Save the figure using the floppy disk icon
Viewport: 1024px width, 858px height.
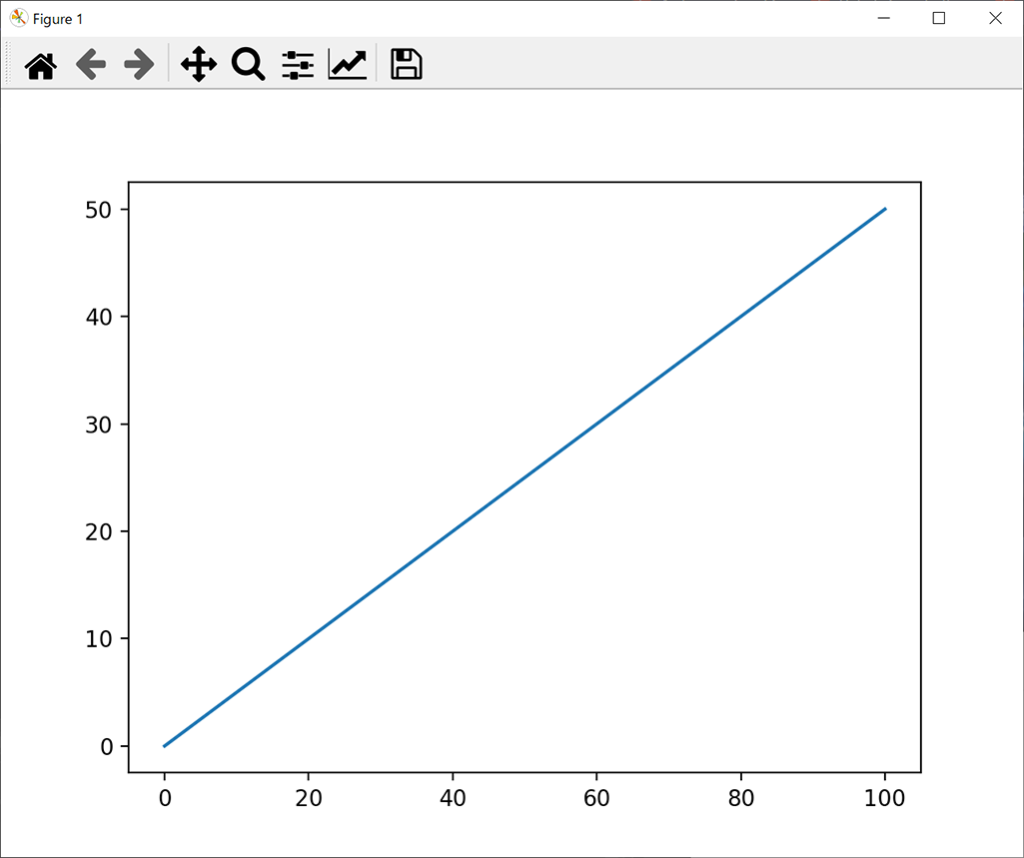[406, 66]
